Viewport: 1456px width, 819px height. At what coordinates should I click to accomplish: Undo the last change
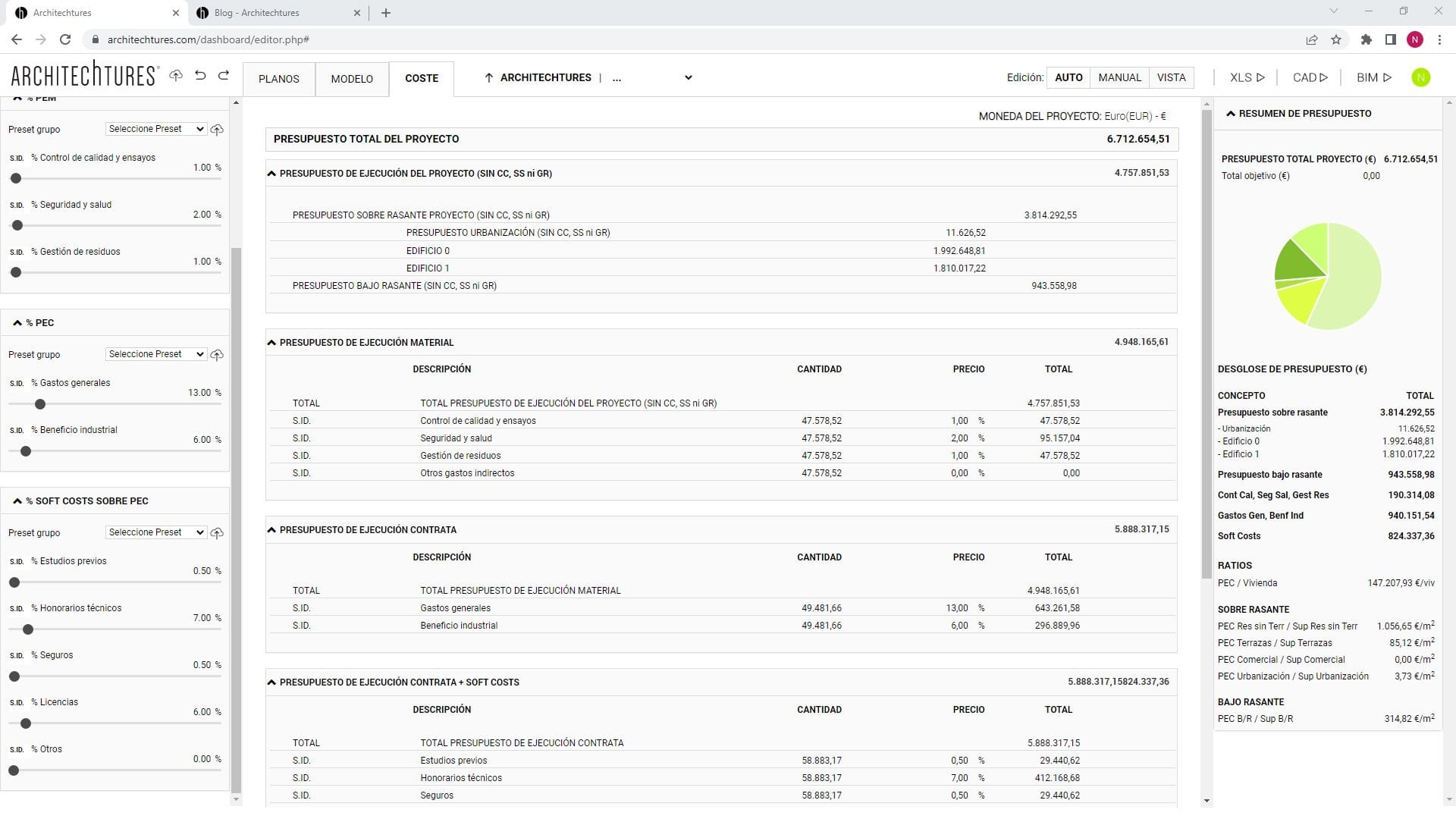tap(199, 76)
